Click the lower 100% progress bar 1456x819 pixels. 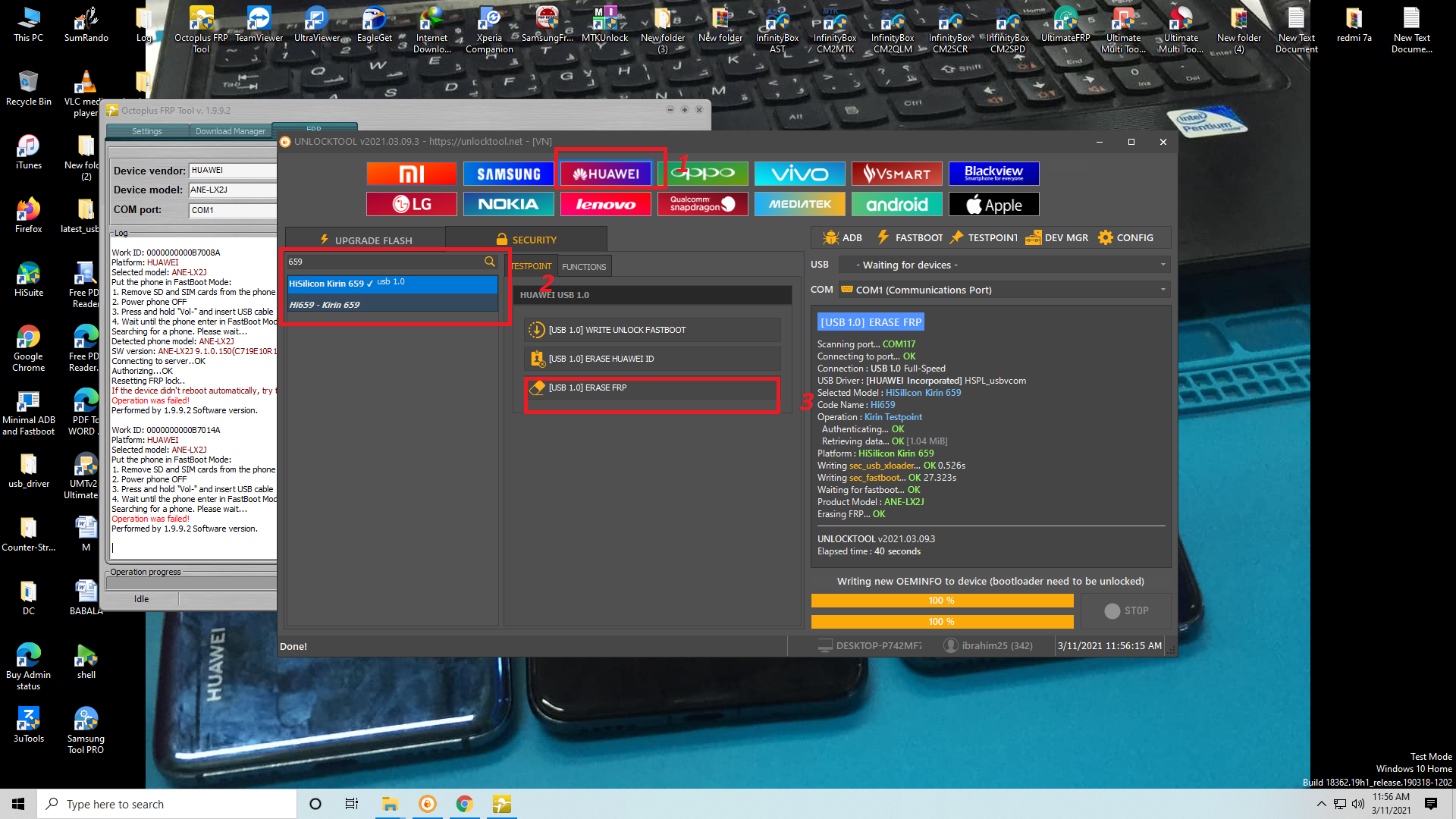tap(942, 622)
